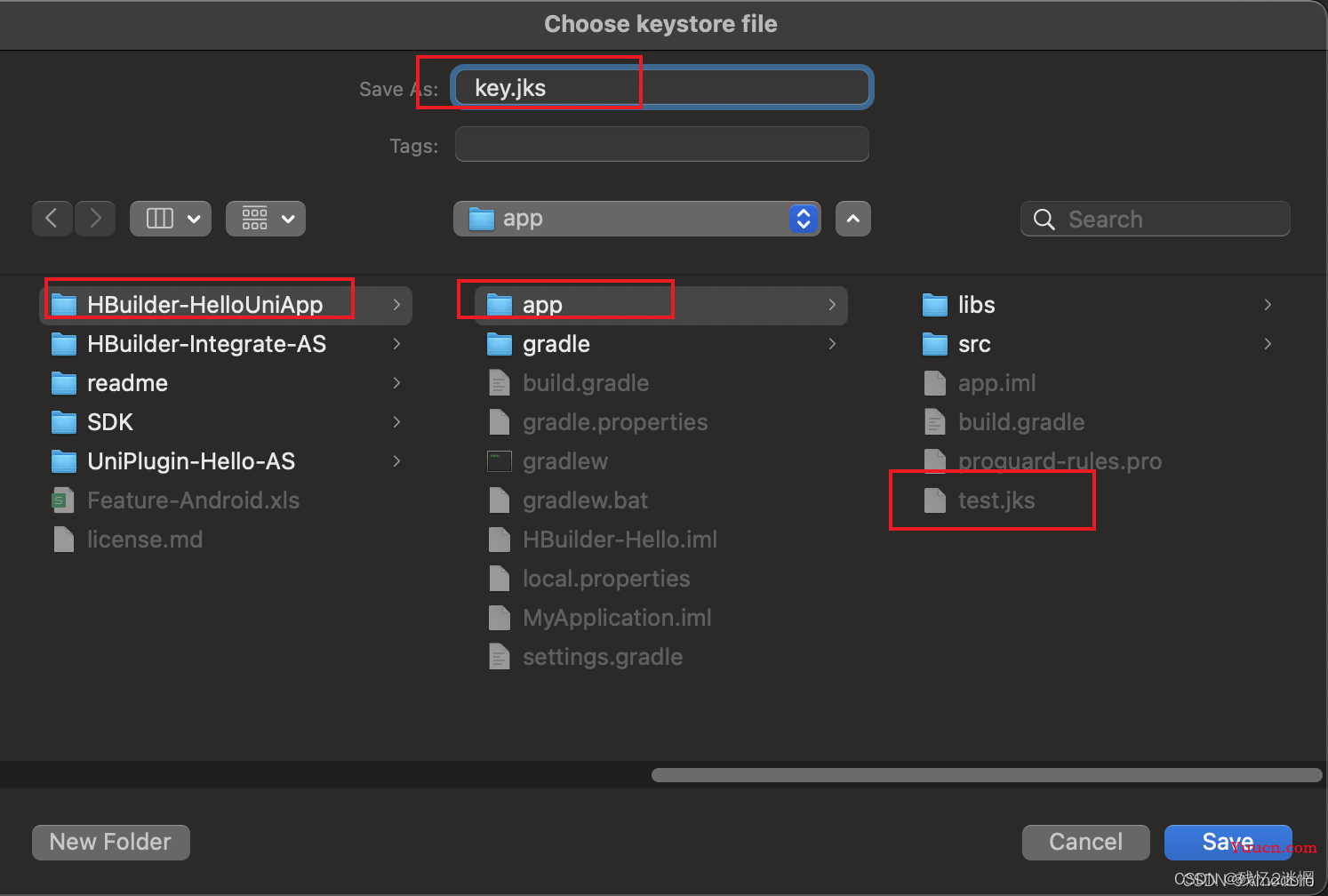Expand readme folder via its chevron
Viewport: 1328px width, 896px height.
click(396, 383)
